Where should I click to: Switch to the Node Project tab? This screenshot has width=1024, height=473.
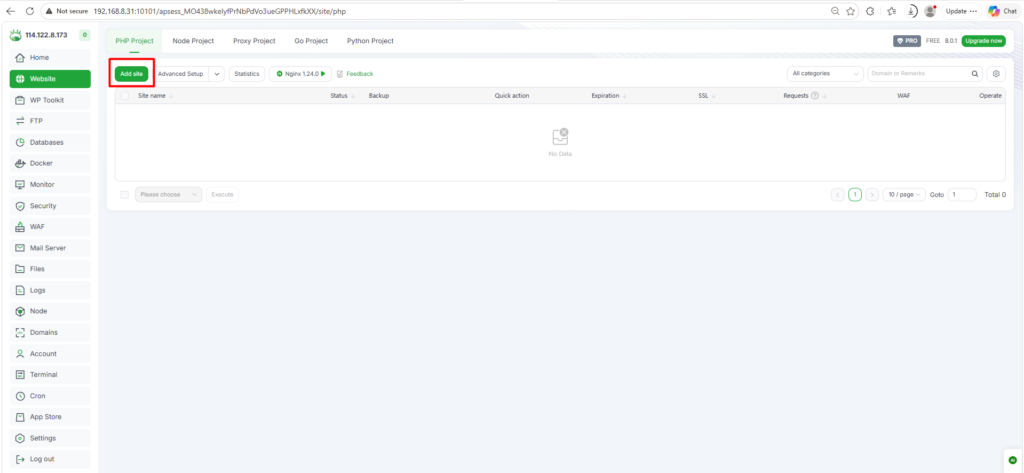coord(193,41)
